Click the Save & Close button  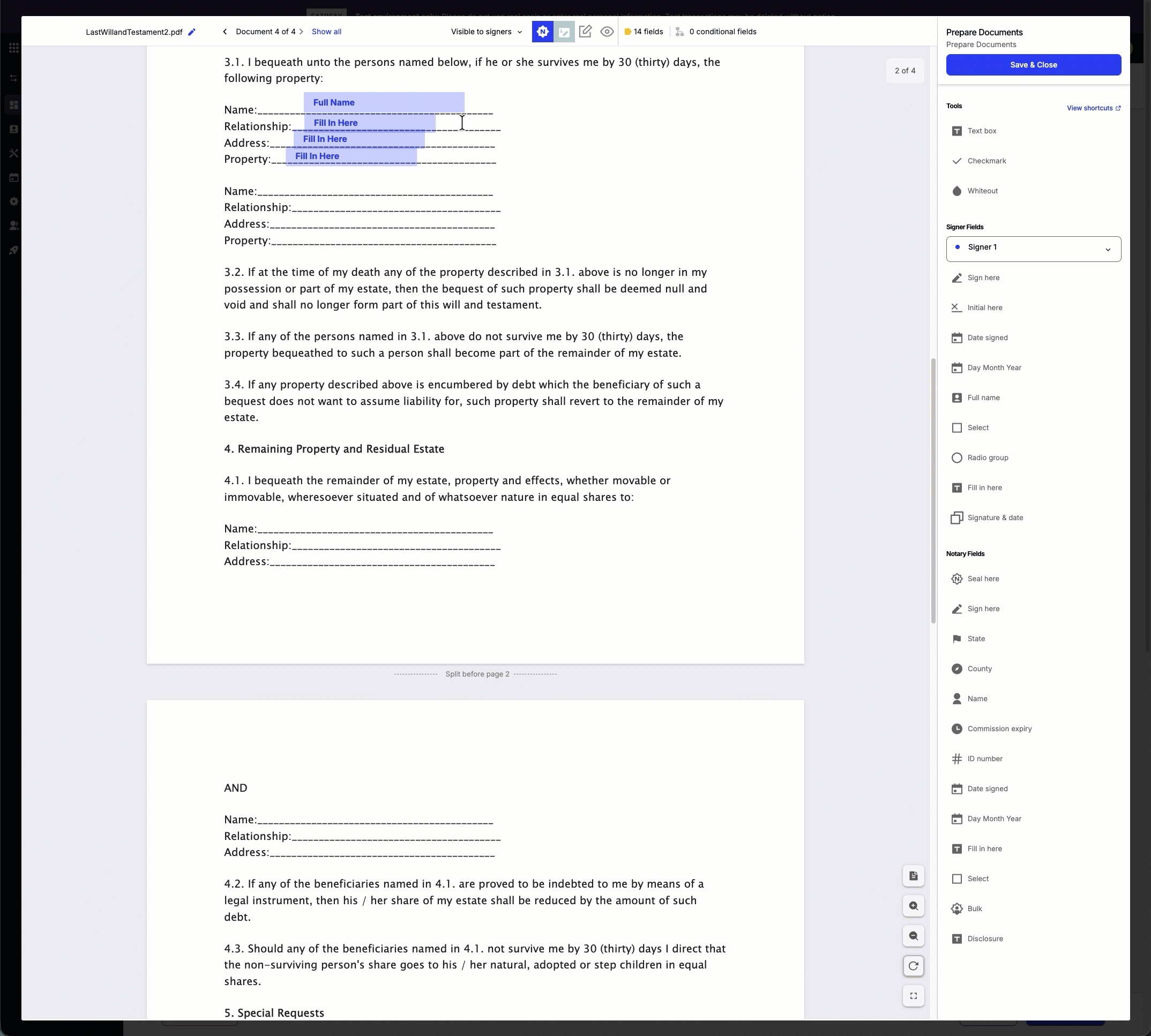coord(1033,65)
